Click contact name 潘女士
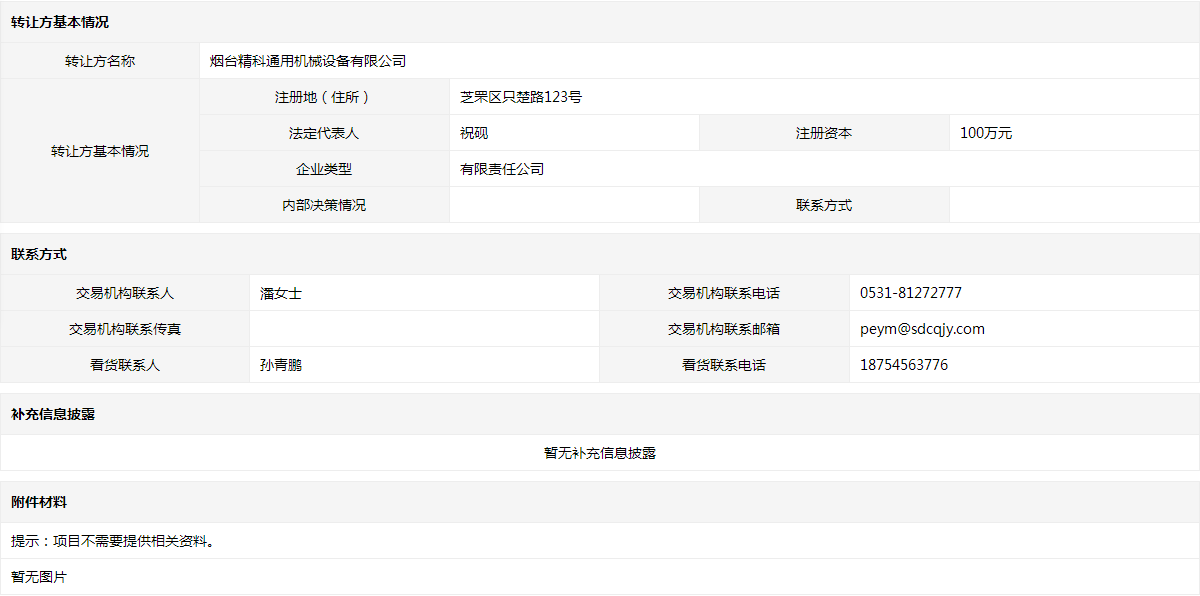1200x596 pixels. 281,293
